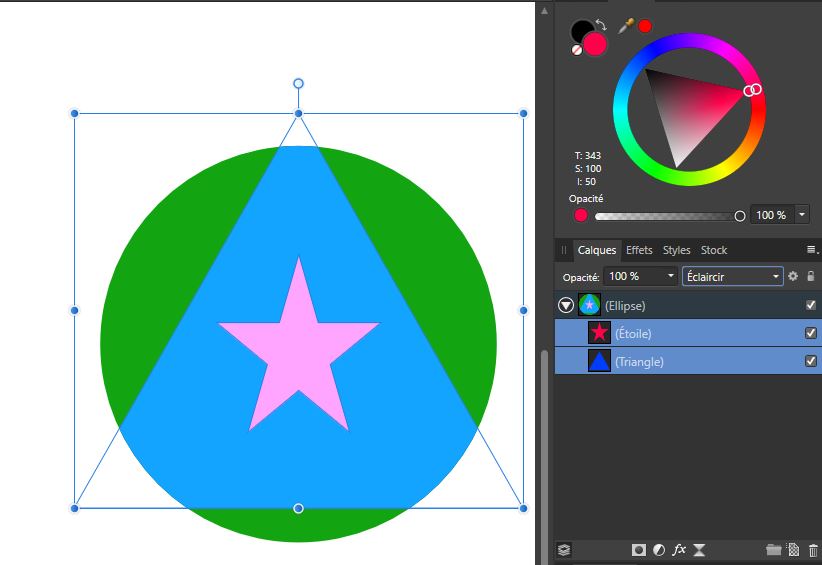This screenshot has width=822, height=565.
Task: Open blend options gear icon
Action: click(x=793, y=276)
